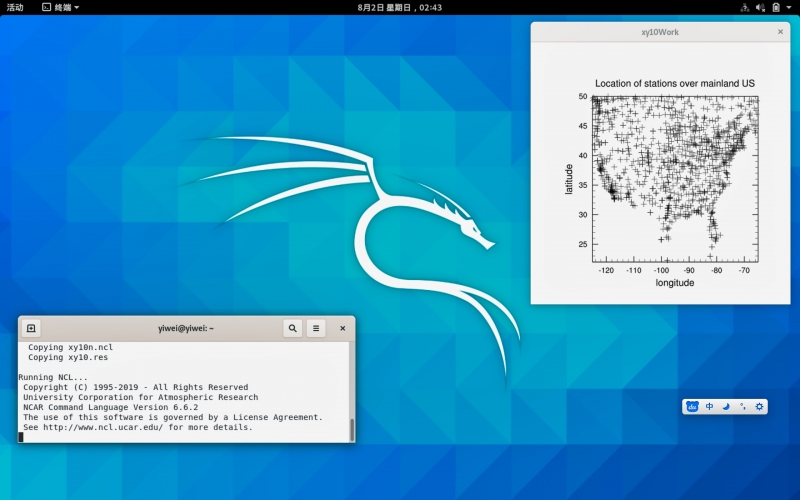Close the xy10Work plot window
The width and height of the screenshot is (800, 500).
tap(781, 32)
